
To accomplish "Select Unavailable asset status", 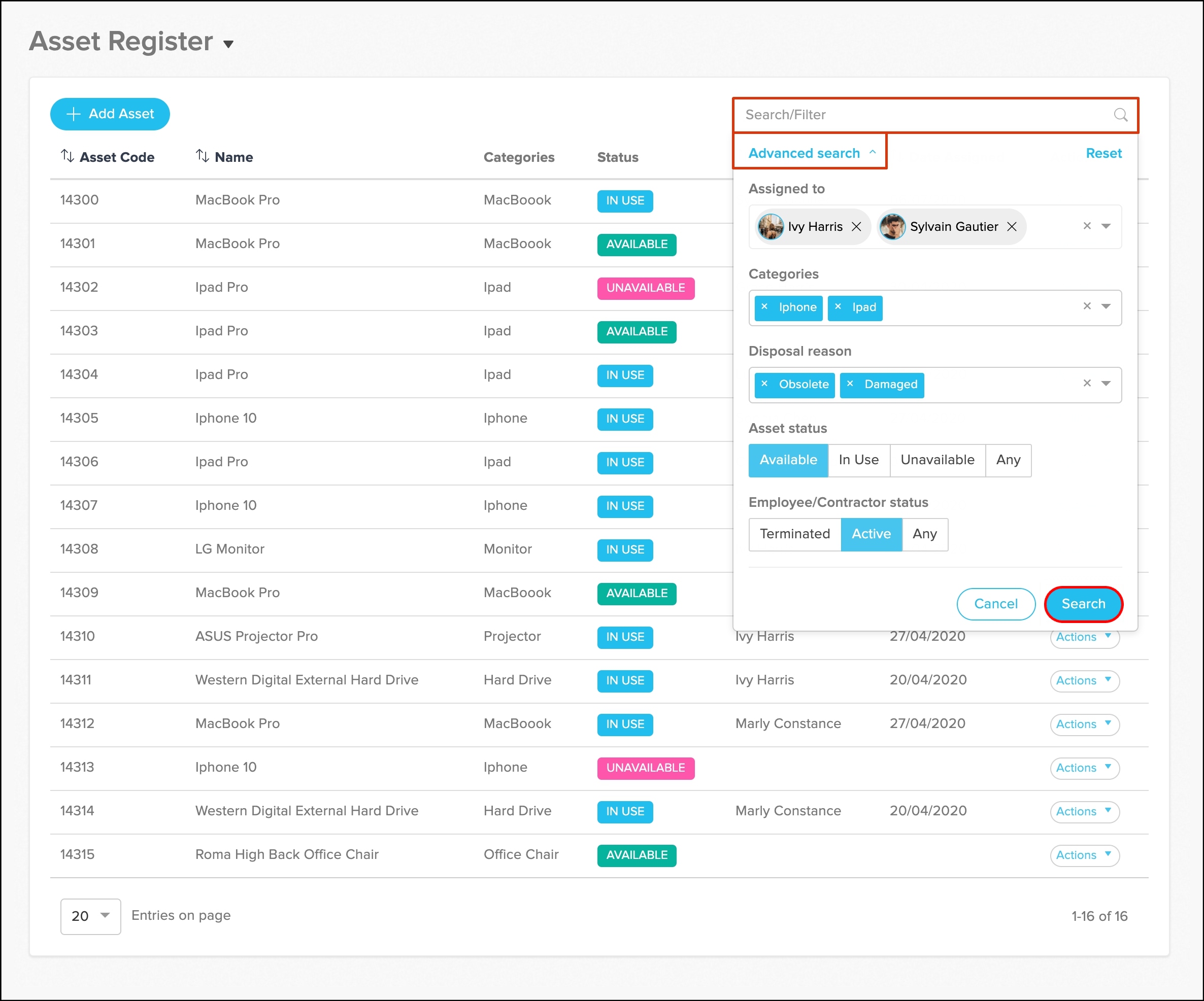I will (937, 460).
